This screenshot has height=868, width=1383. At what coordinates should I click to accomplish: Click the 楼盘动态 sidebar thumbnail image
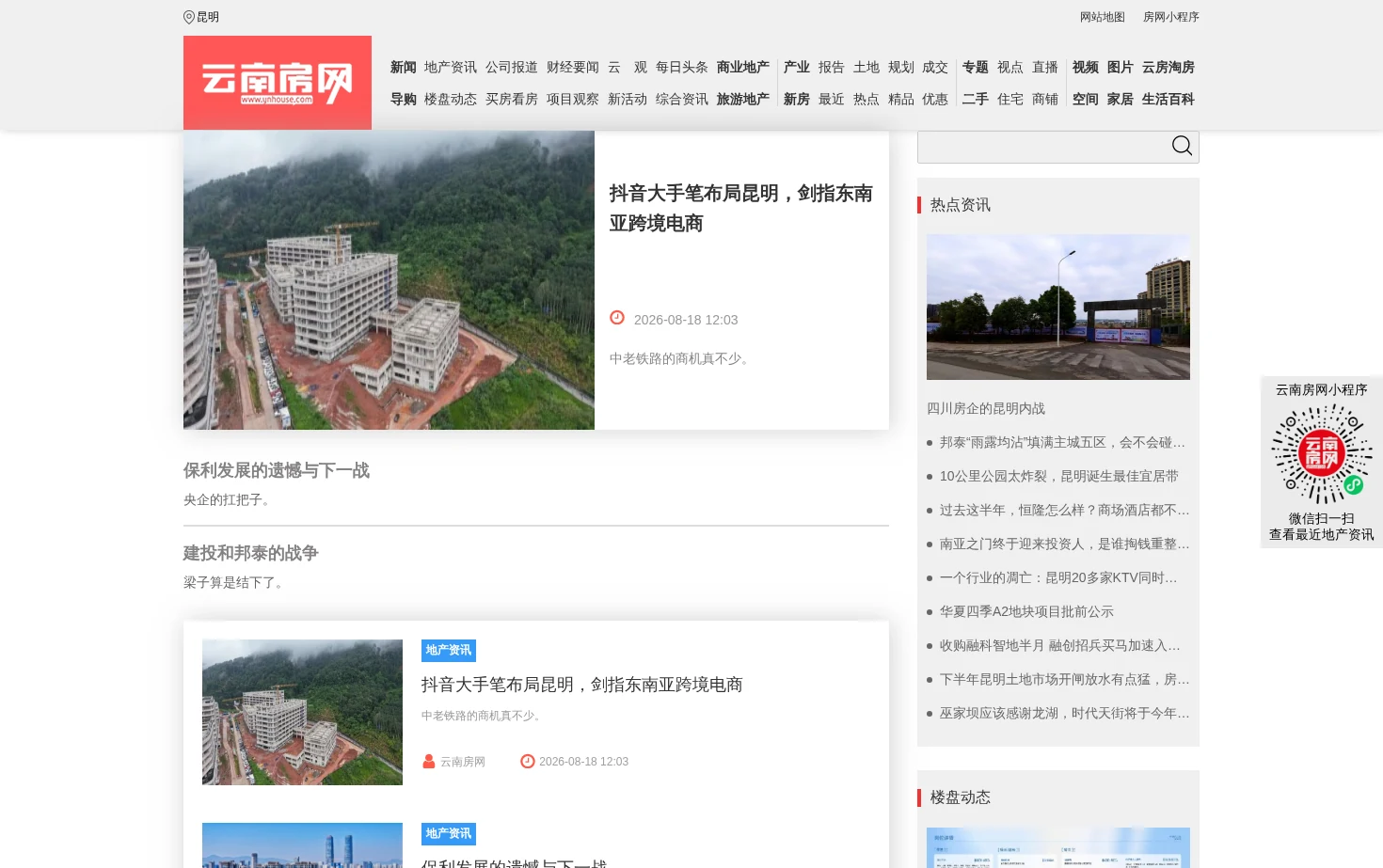tap(1058, 847)
